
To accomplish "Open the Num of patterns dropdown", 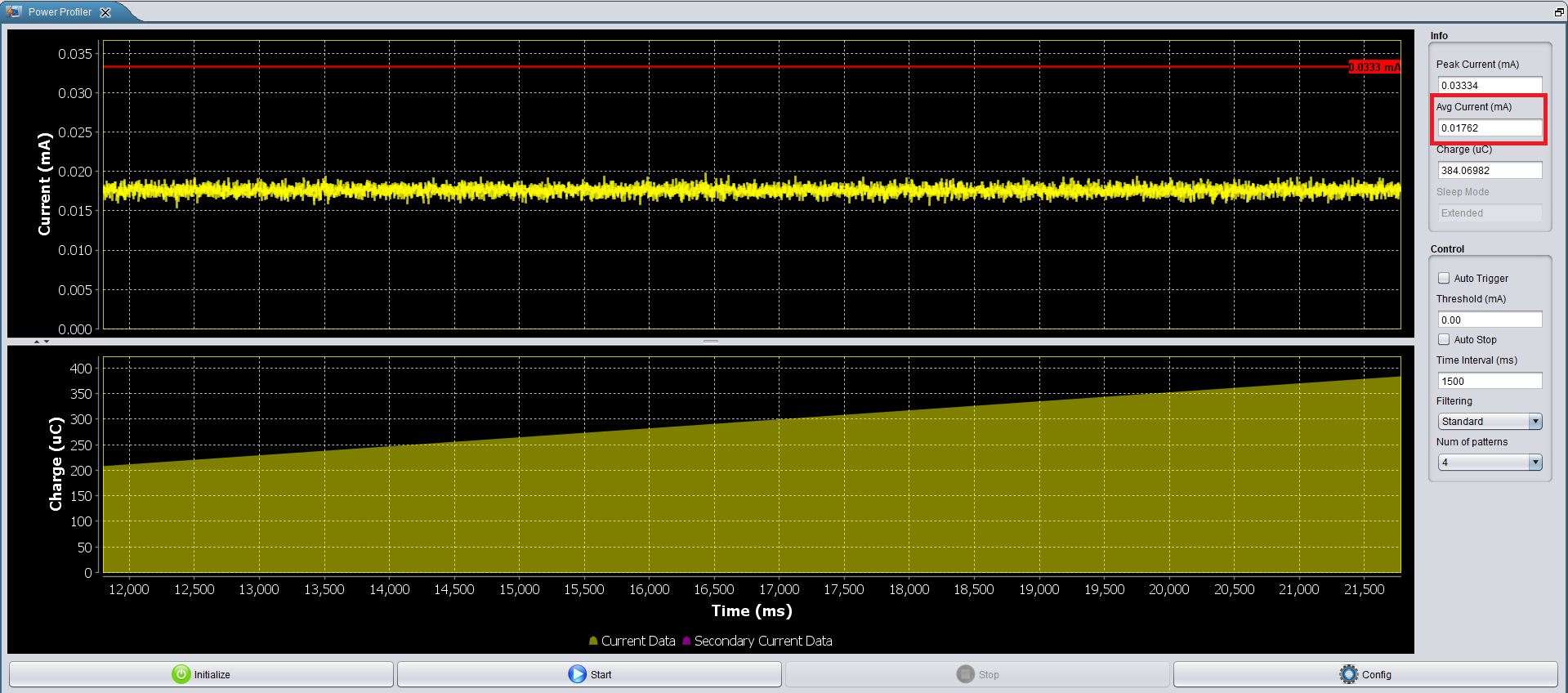I will [1490, 462].
